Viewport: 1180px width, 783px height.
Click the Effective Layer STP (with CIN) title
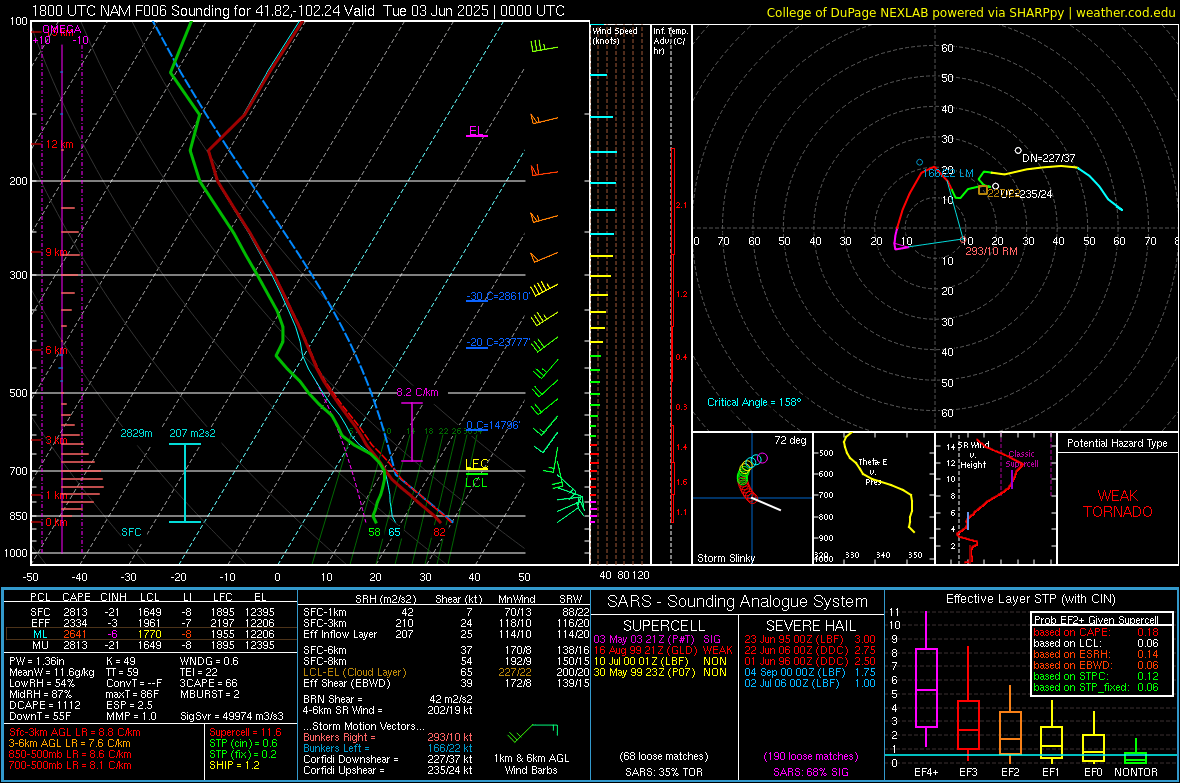pyautogui.click(x=1030, y=599)
